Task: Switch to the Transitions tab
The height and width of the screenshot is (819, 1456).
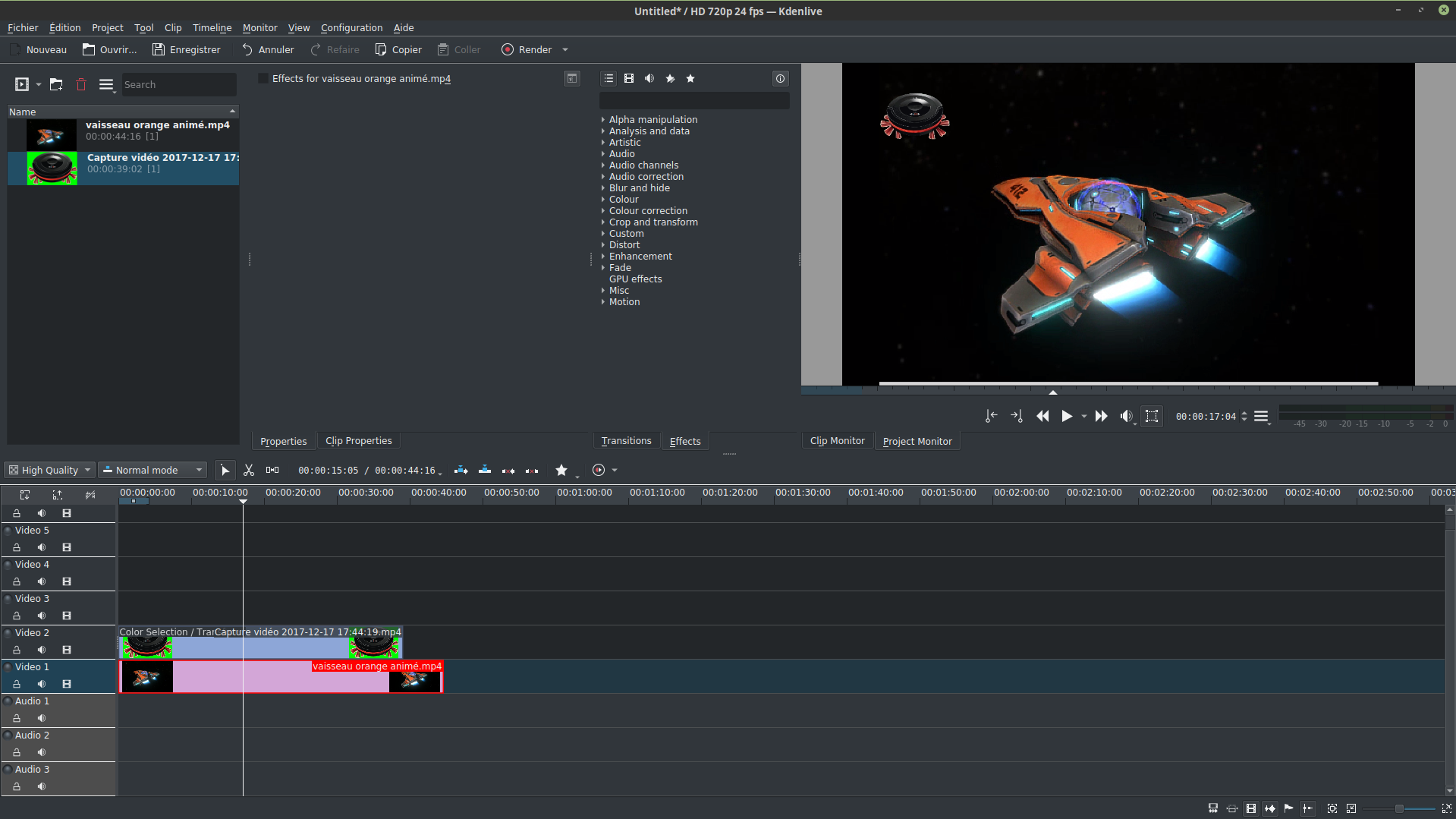Action: click(x=626, y=441)
